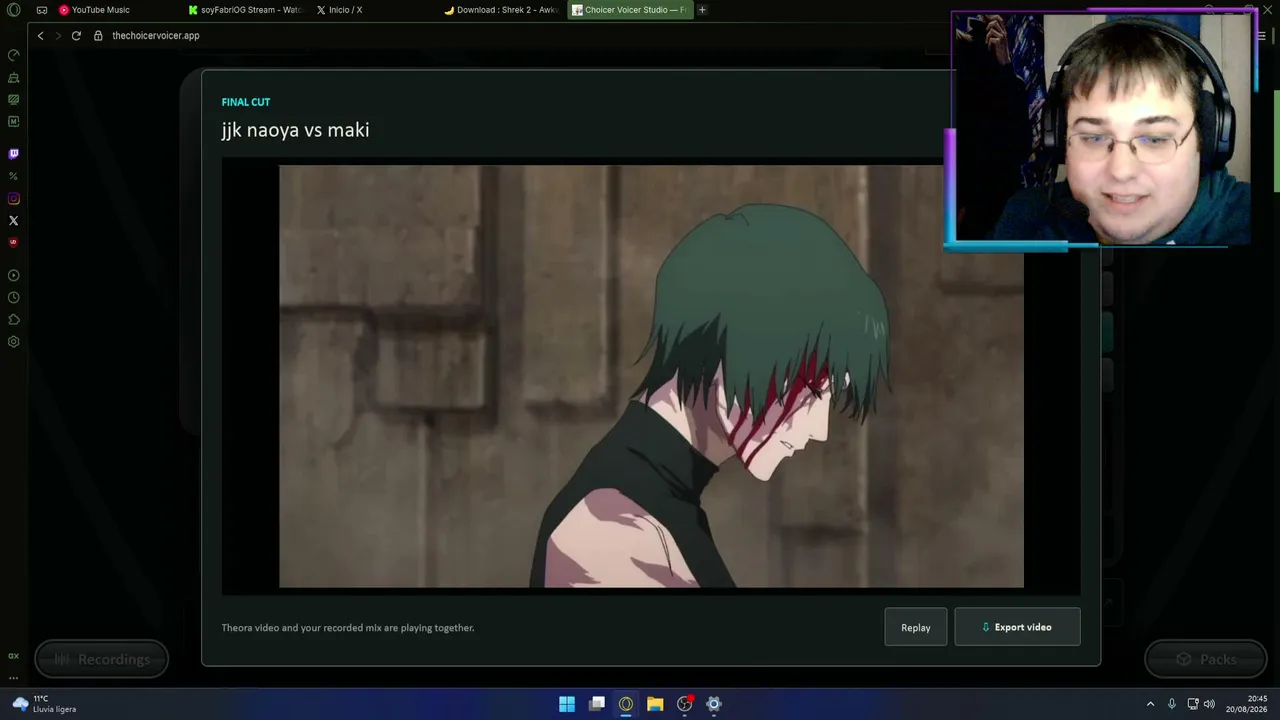Open the extensions cube icon
Image resolution: width=1280 pixels, height=720 pixels.
tap(14, 319)
